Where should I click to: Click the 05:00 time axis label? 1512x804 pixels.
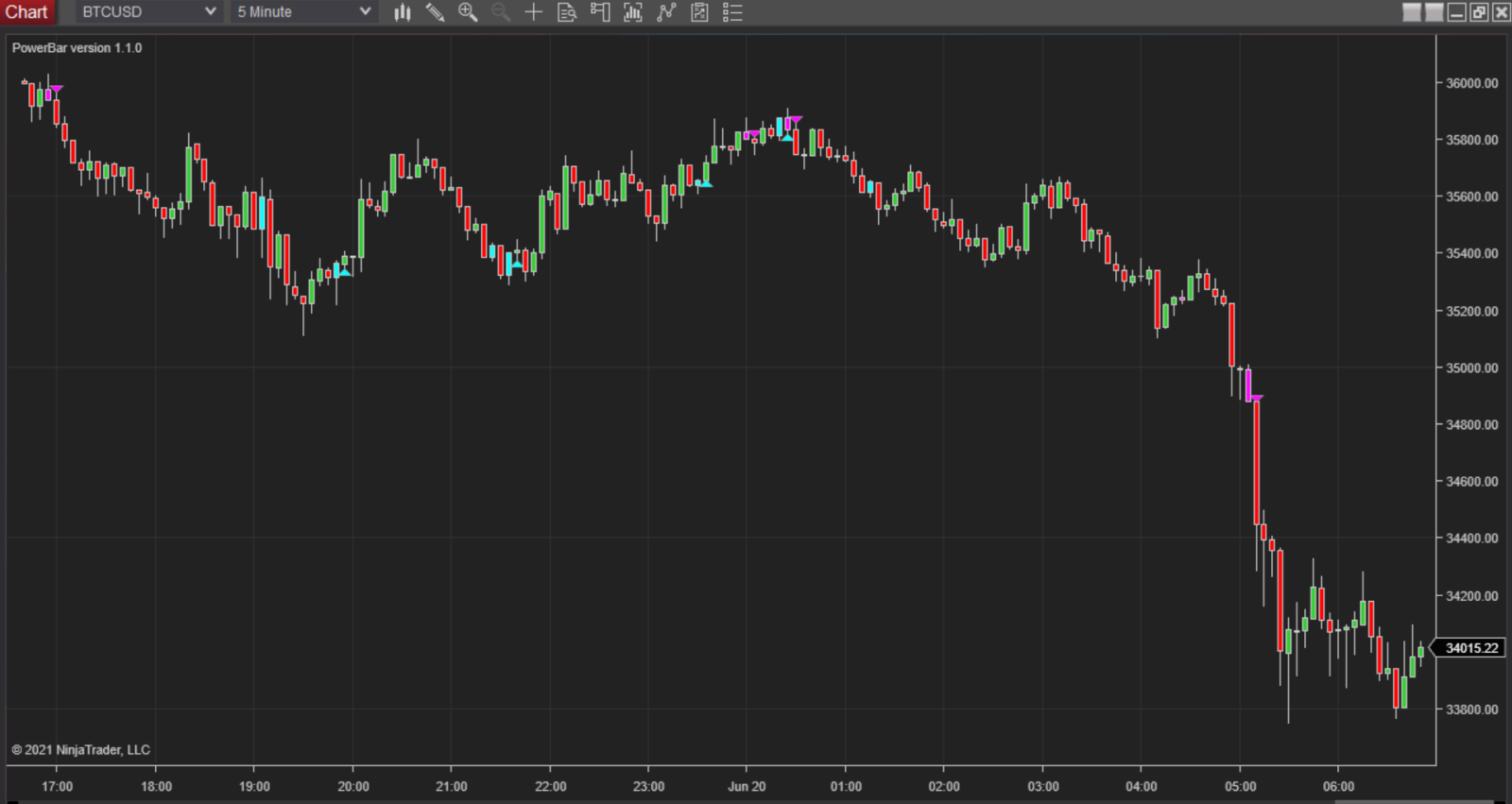(1240, 786)
